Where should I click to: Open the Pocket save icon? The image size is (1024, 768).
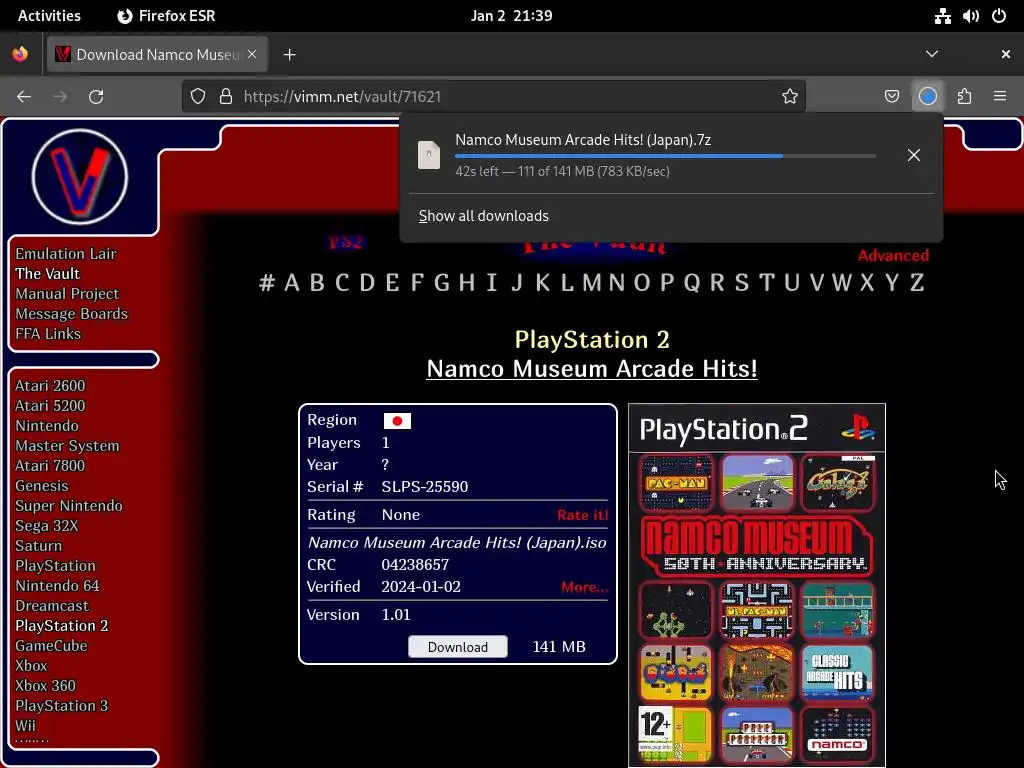pyautogui.click(x=891, y=97)
